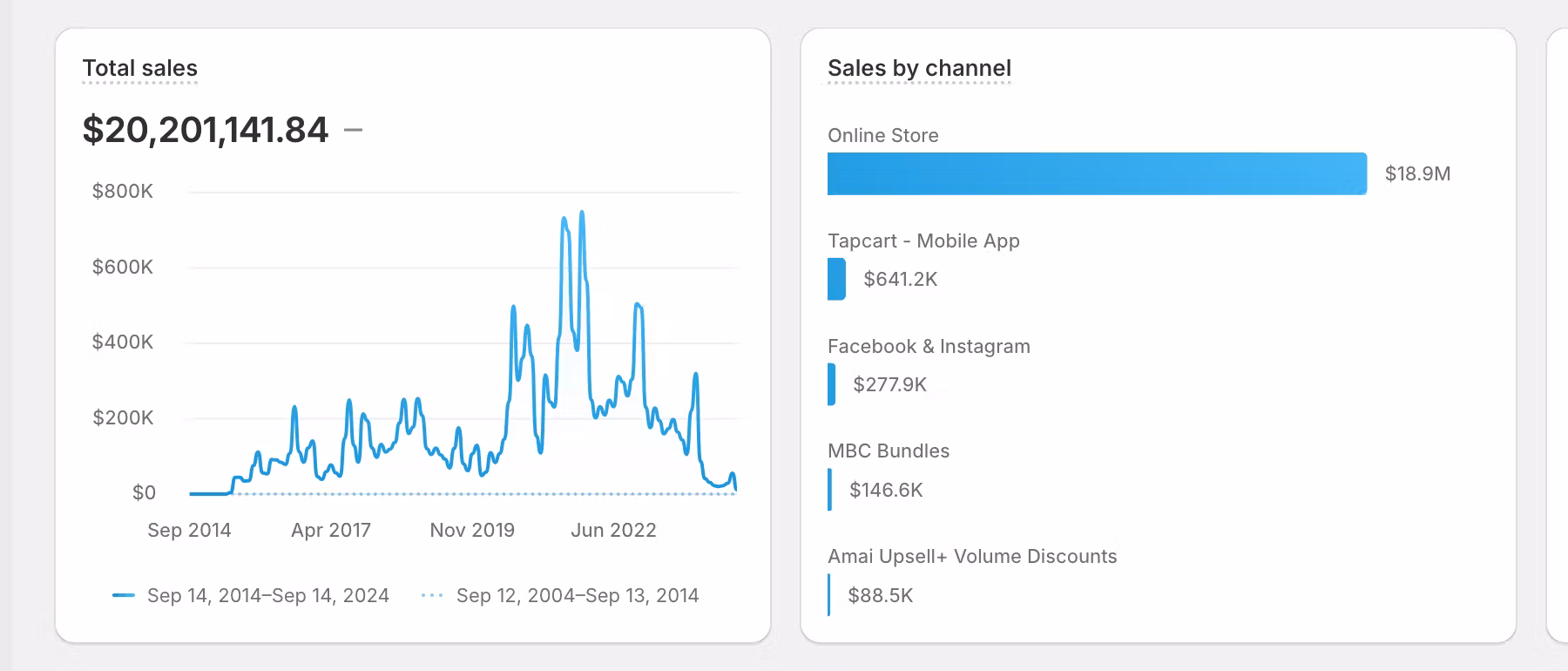Click the Tapcart - Mobile App label
The height and width of the screenshot is (671, 1568).
(923, 241)
